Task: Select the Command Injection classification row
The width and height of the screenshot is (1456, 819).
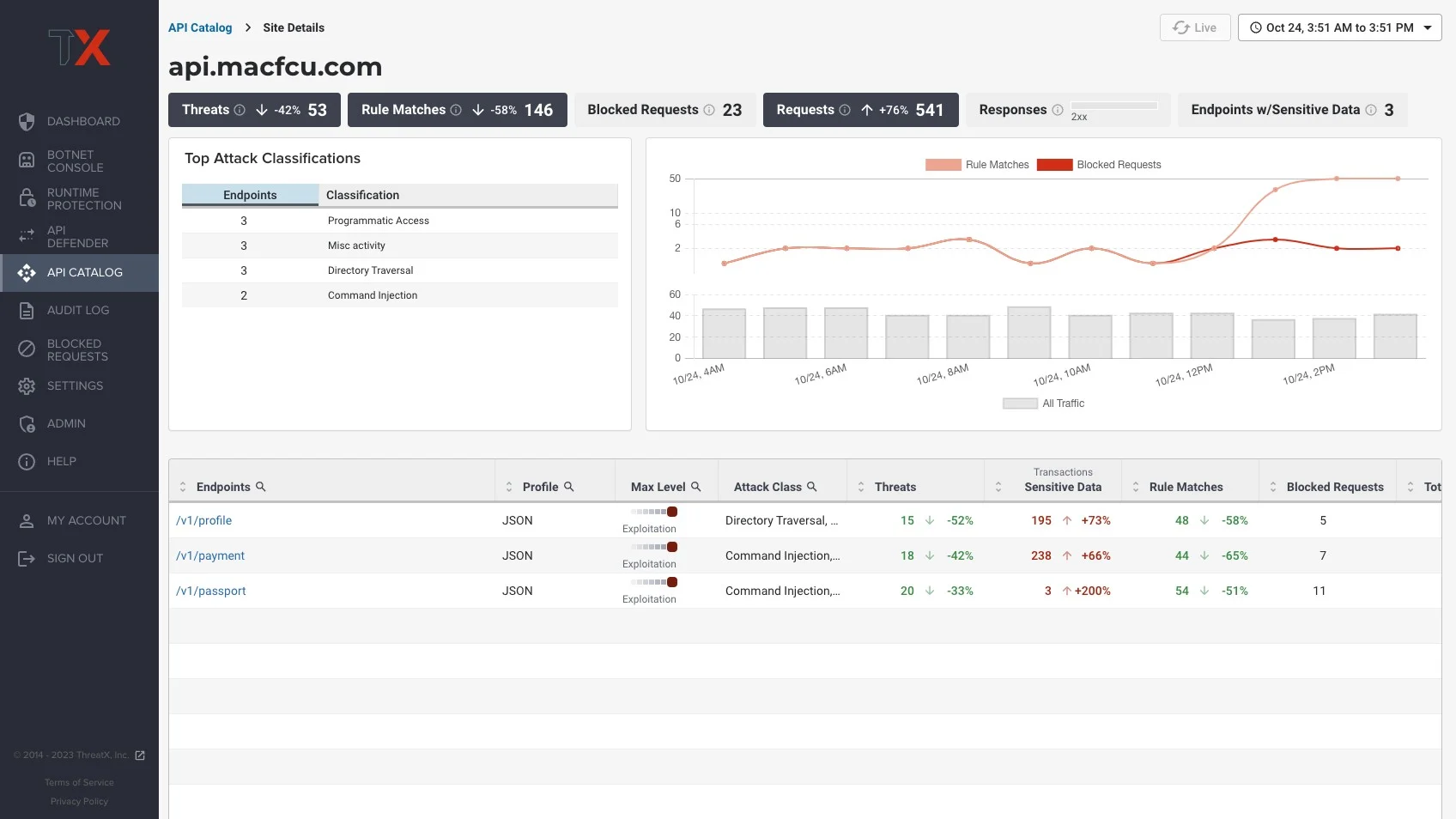Action: 400,295
